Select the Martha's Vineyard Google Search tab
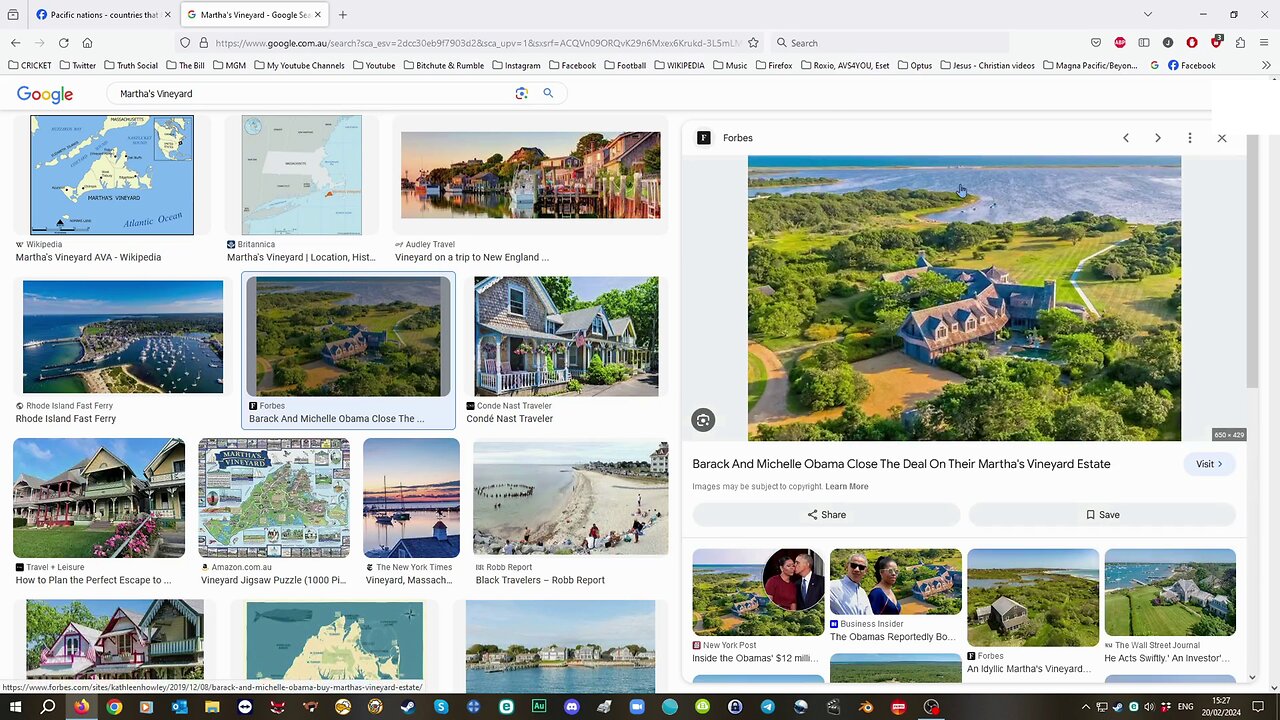The width and height of the screenshot is (1280, 720). (255, 15)
